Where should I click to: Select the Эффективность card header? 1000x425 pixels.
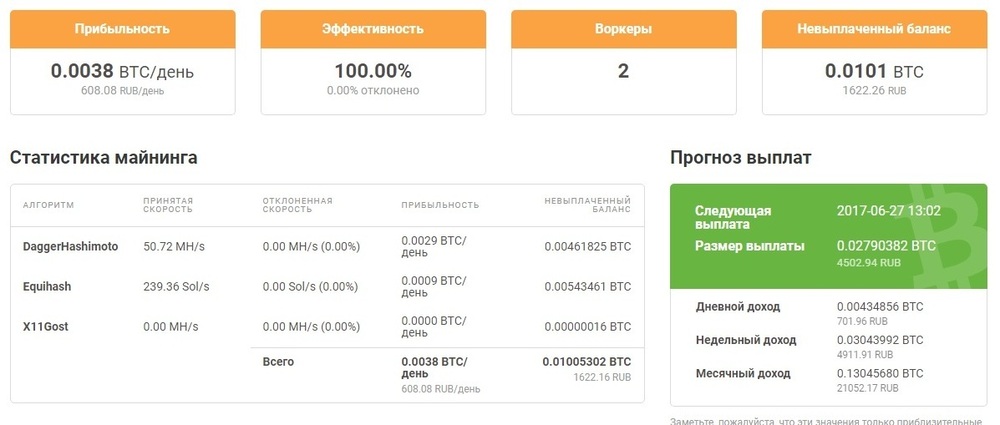click(x=373, y=29)
